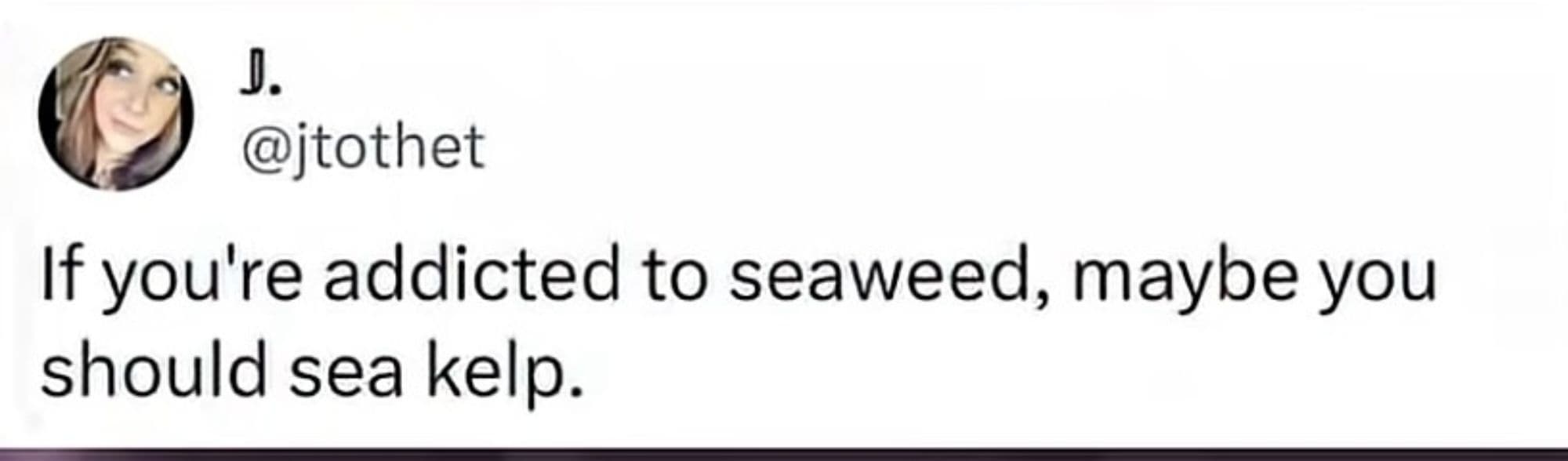The image size is (1568, 461).
Task: Click the comma after "seaweed"
Action: click(1040, 296)
